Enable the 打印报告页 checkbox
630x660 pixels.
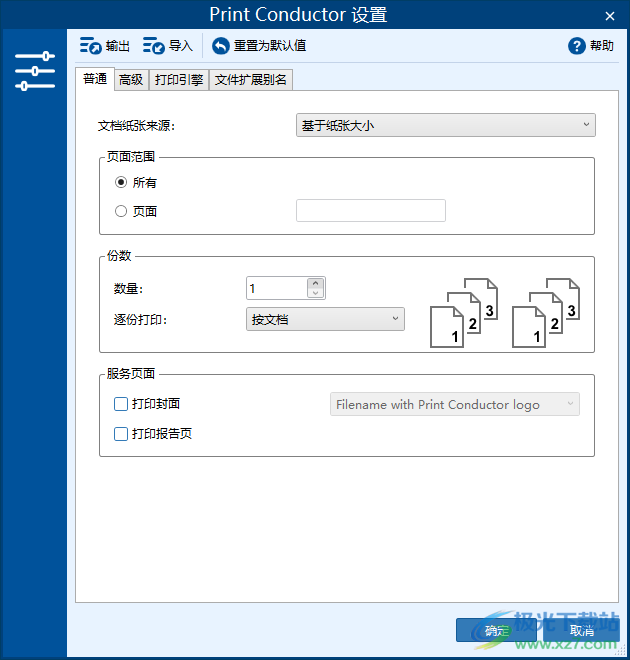pos(121,434)
